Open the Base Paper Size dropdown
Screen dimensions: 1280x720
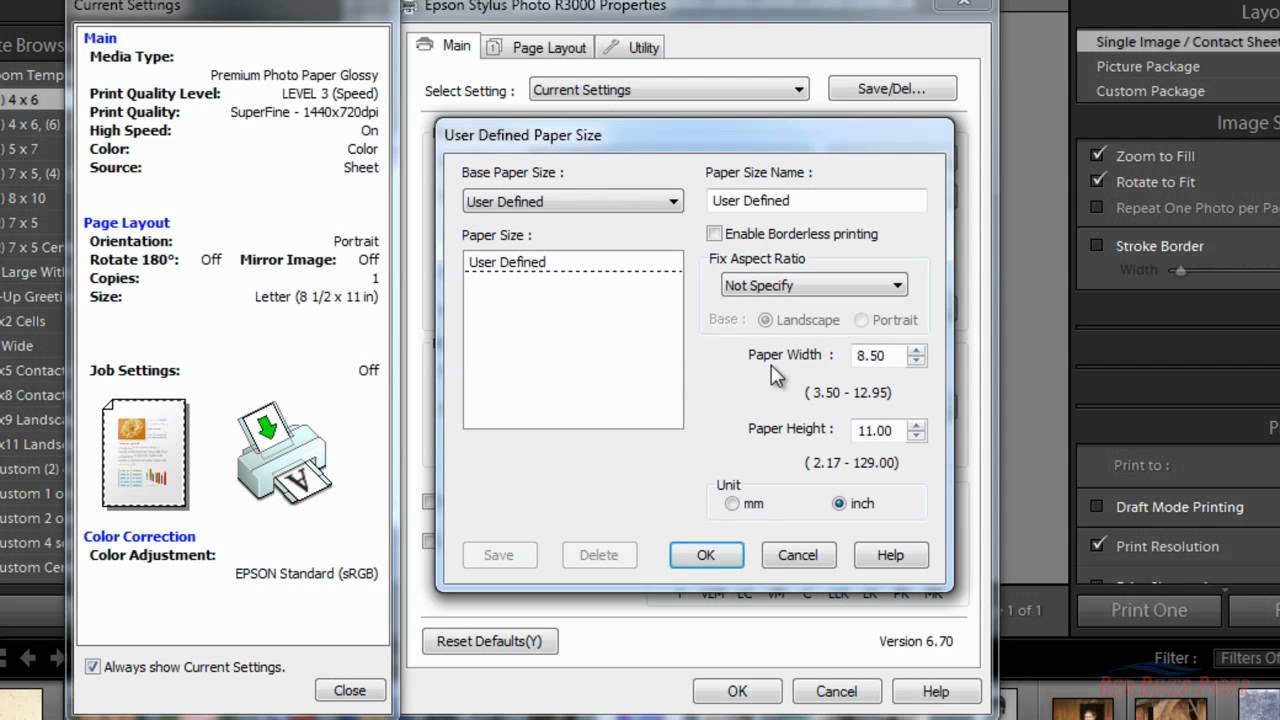click(x=573, y=201)
